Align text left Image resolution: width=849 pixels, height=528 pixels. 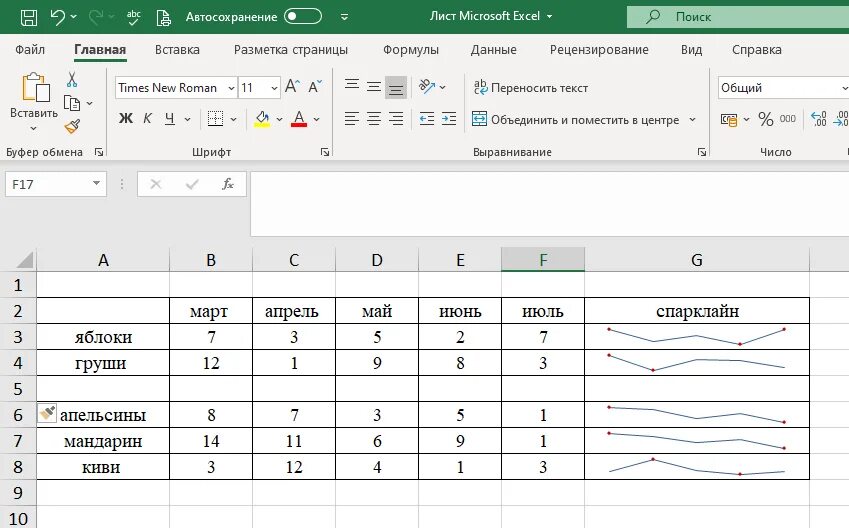coord(352,119)
